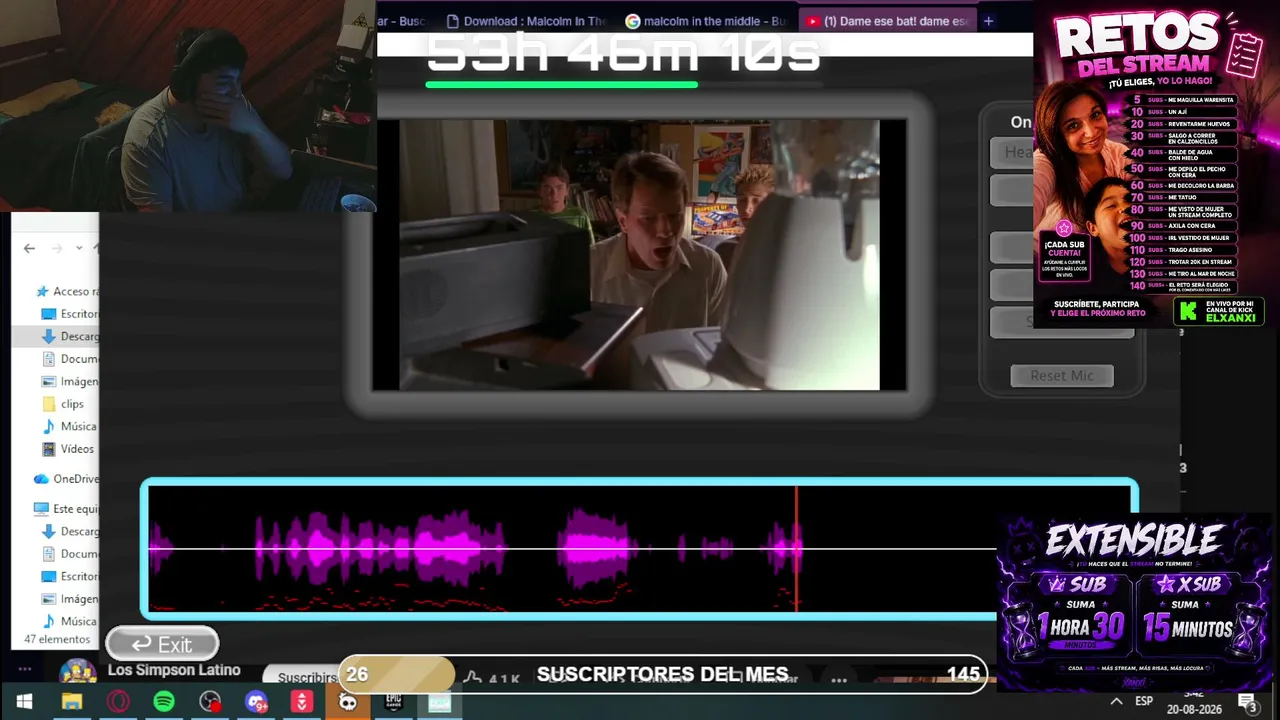Open Escritorio under Este equipo
Image resolution: width=1280 pixels, height=720 pixels.
(x=69, y=576)
